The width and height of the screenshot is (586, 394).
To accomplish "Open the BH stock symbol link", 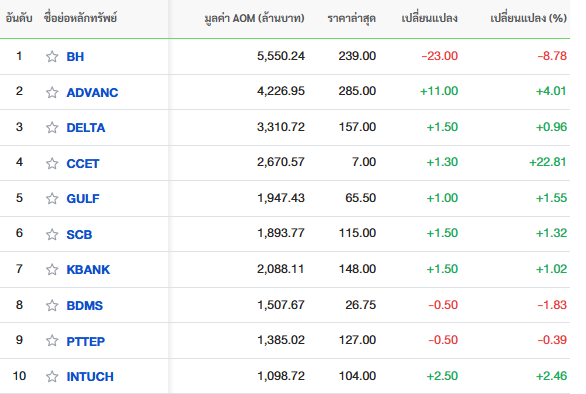I will pyautogui.click(x=75, y=56).
